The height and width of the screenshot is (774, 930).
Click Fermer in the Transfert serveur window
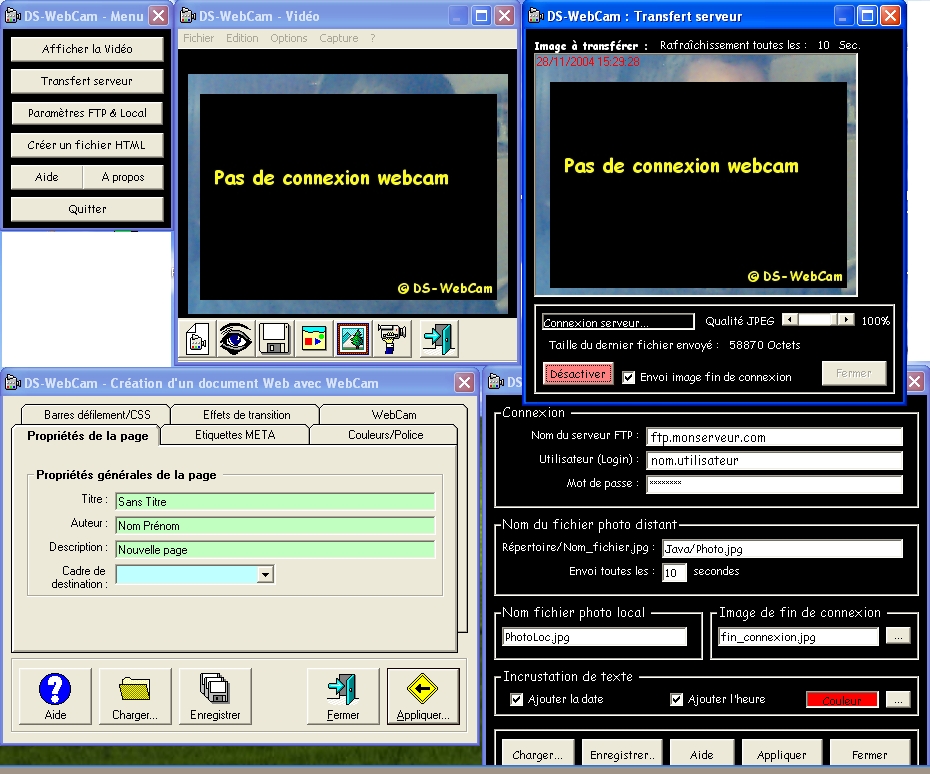(x=853, y=374)
